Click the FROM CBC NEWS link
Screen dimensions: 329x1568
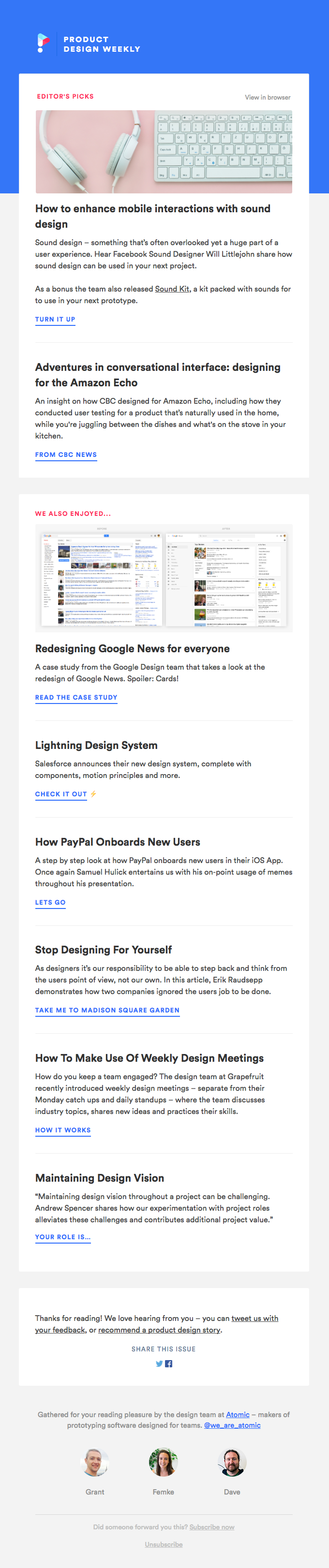point(66,454)
